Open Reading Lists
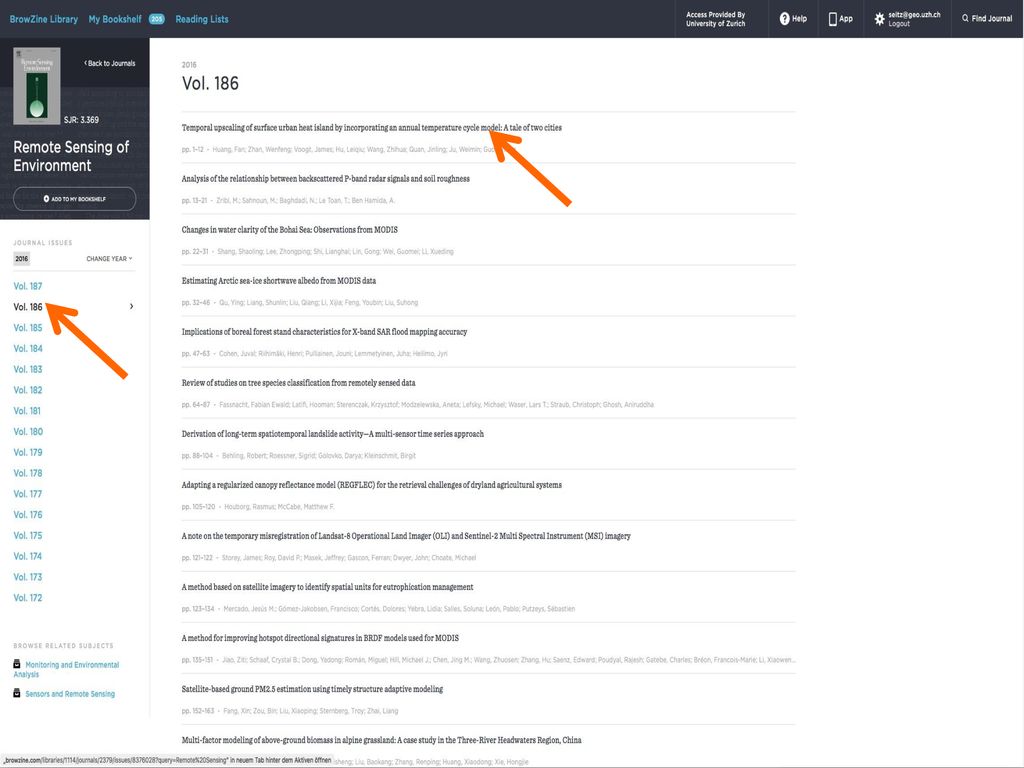The height and width of the screenshot is (768, 1024). 202,19
